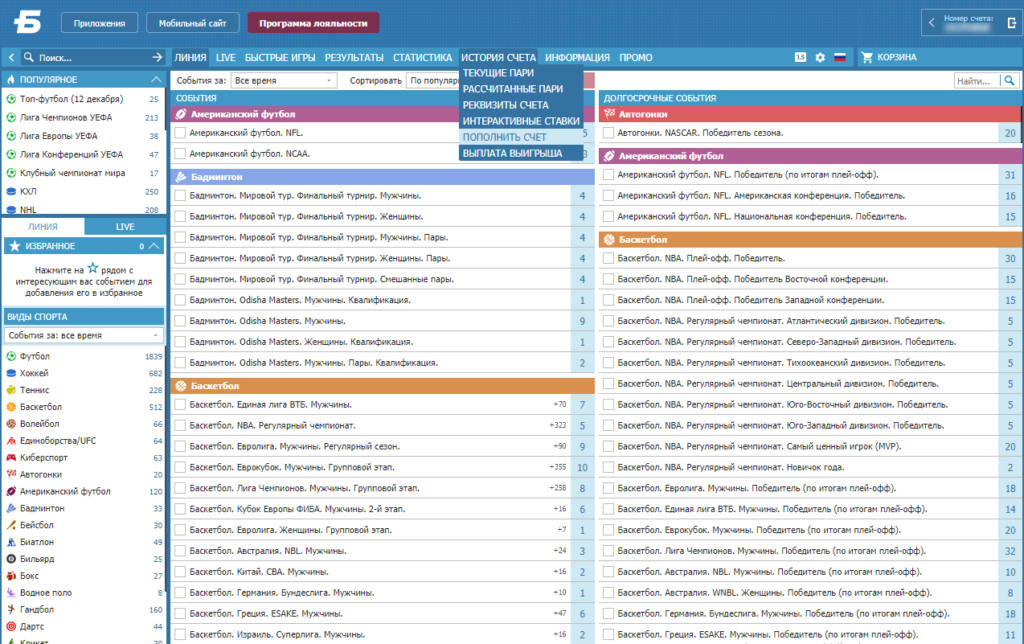Viewport: 1024px width, 644px height.
Task: Click the calendar icon near the gear
Action: [x=801, y=57]
